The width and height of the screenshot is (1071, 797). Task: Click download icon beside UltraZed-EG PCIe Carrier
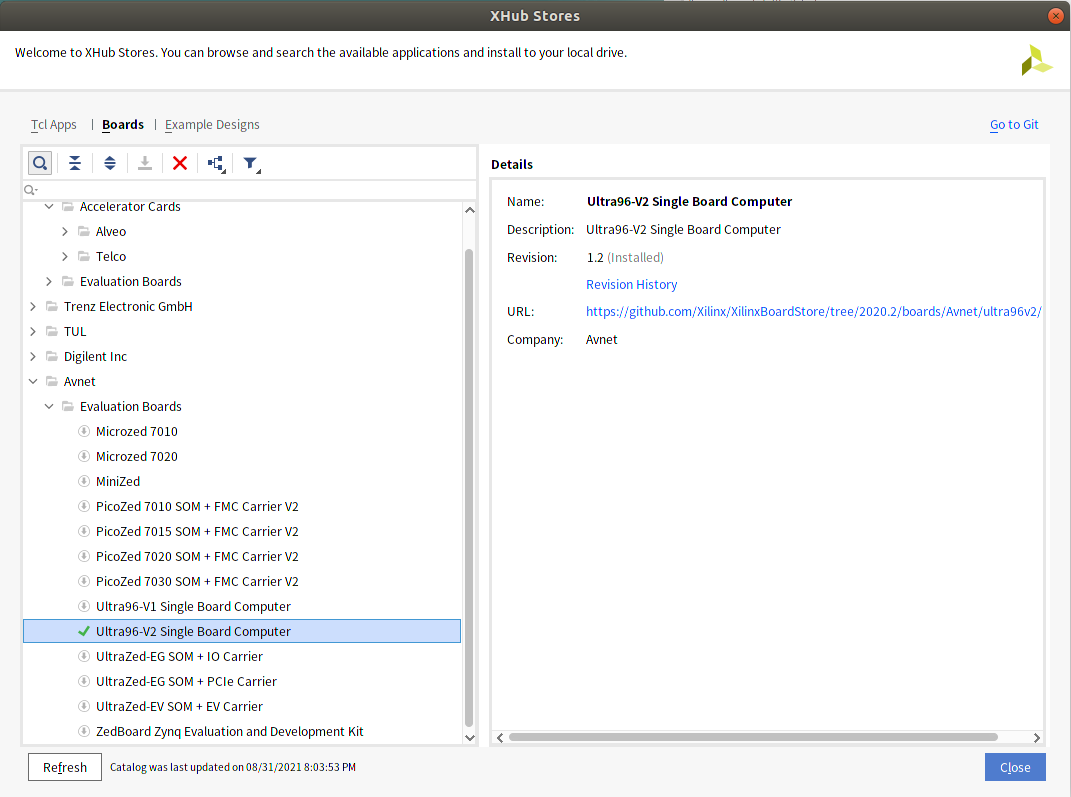pos(84,681)
